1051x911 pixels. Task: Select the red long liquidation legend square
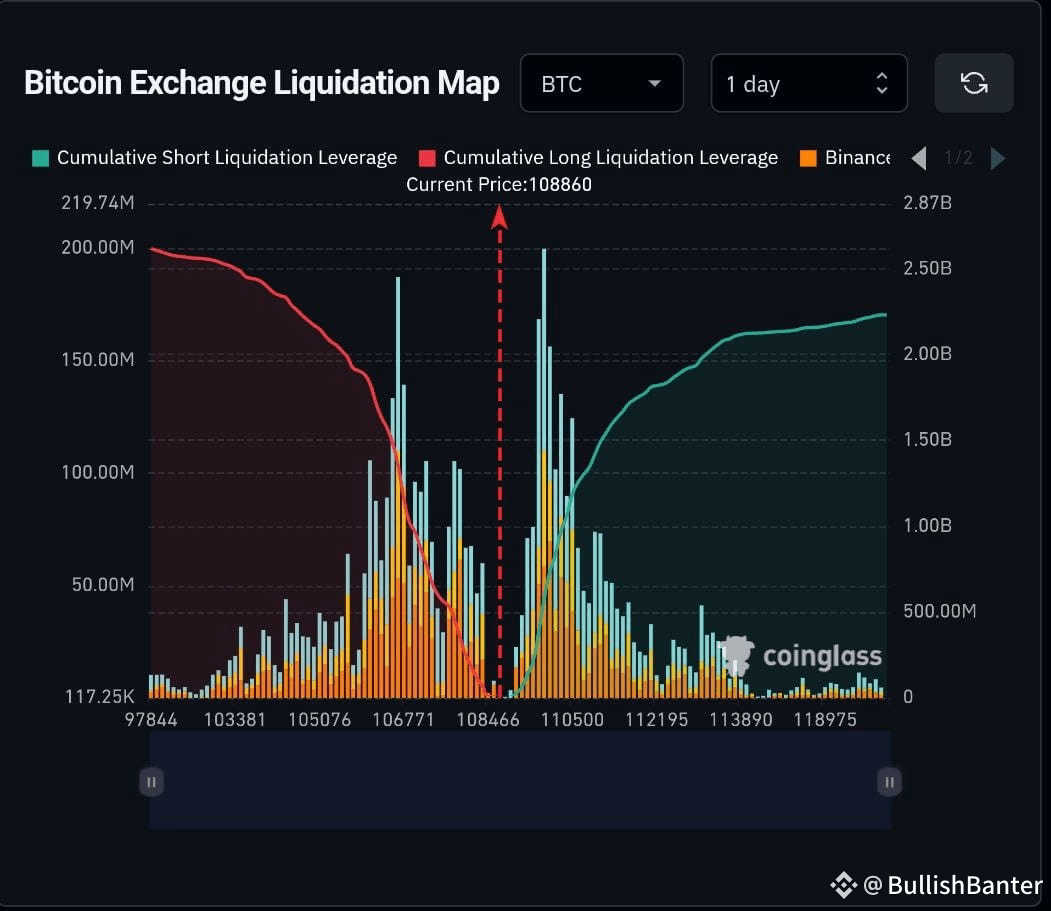429,157
